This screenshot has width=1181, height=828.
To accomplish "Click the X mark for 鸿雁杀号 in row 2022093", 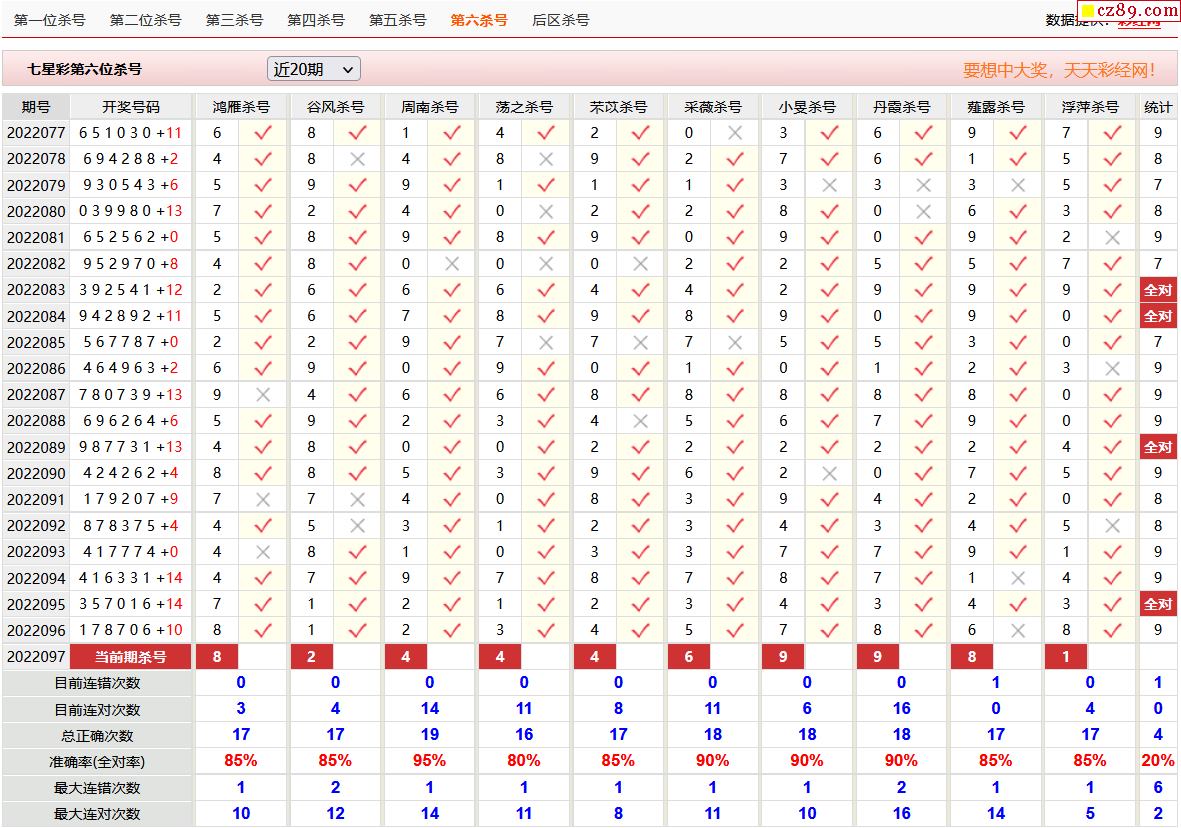I will [x=263, y=551].
